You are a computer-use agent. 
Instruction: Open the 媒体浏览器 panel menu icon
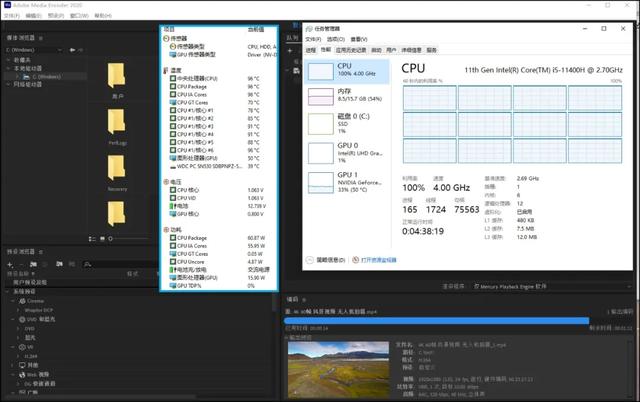(x=40, y=38)
